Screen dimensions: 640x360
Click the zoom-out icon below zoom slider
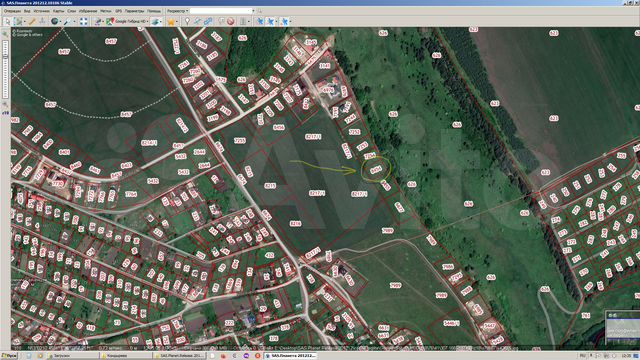(x=5, y=105)
